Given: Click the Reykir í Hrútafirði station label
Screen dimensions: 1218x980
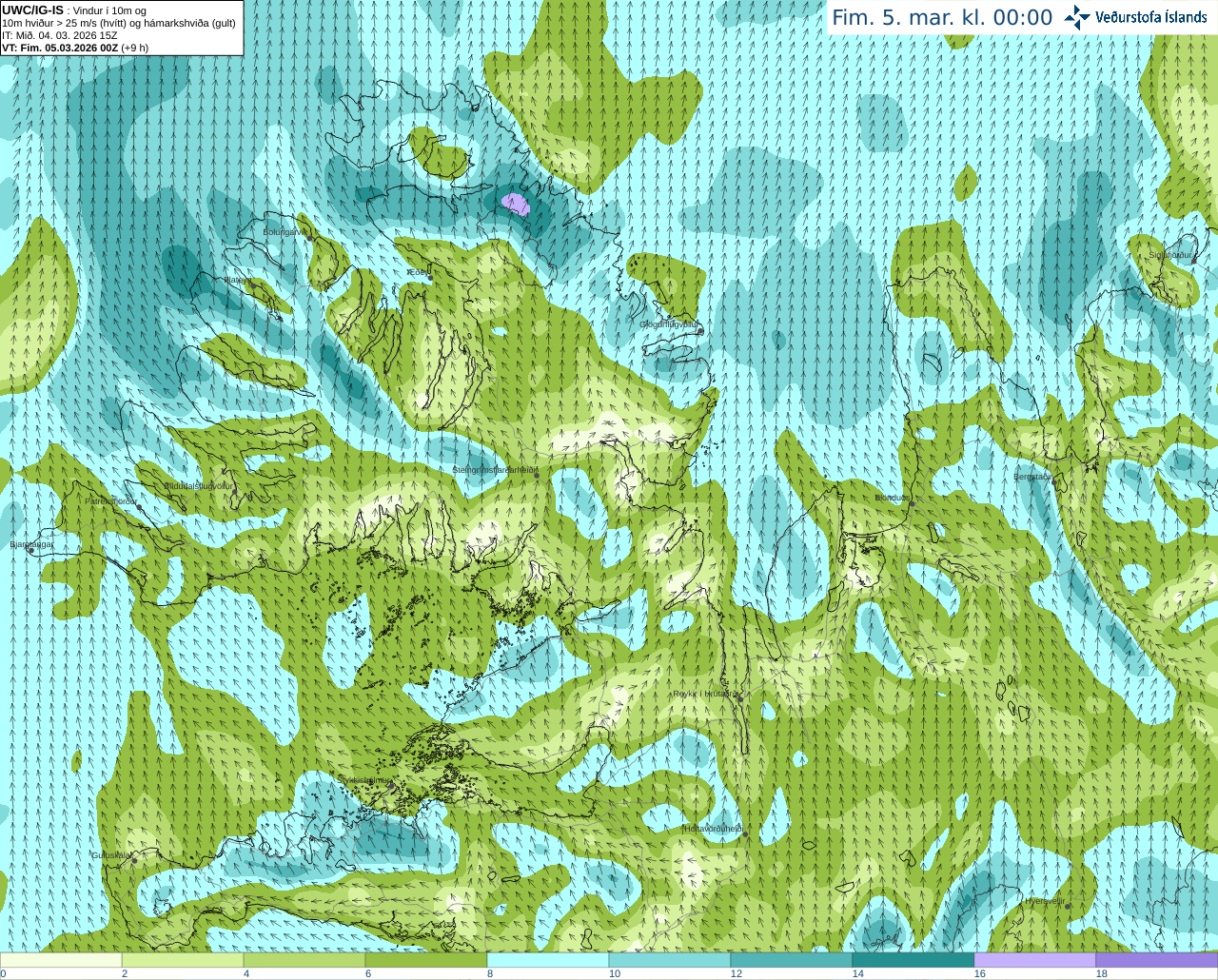Looking at the screenshot, I should coord(705,694).
